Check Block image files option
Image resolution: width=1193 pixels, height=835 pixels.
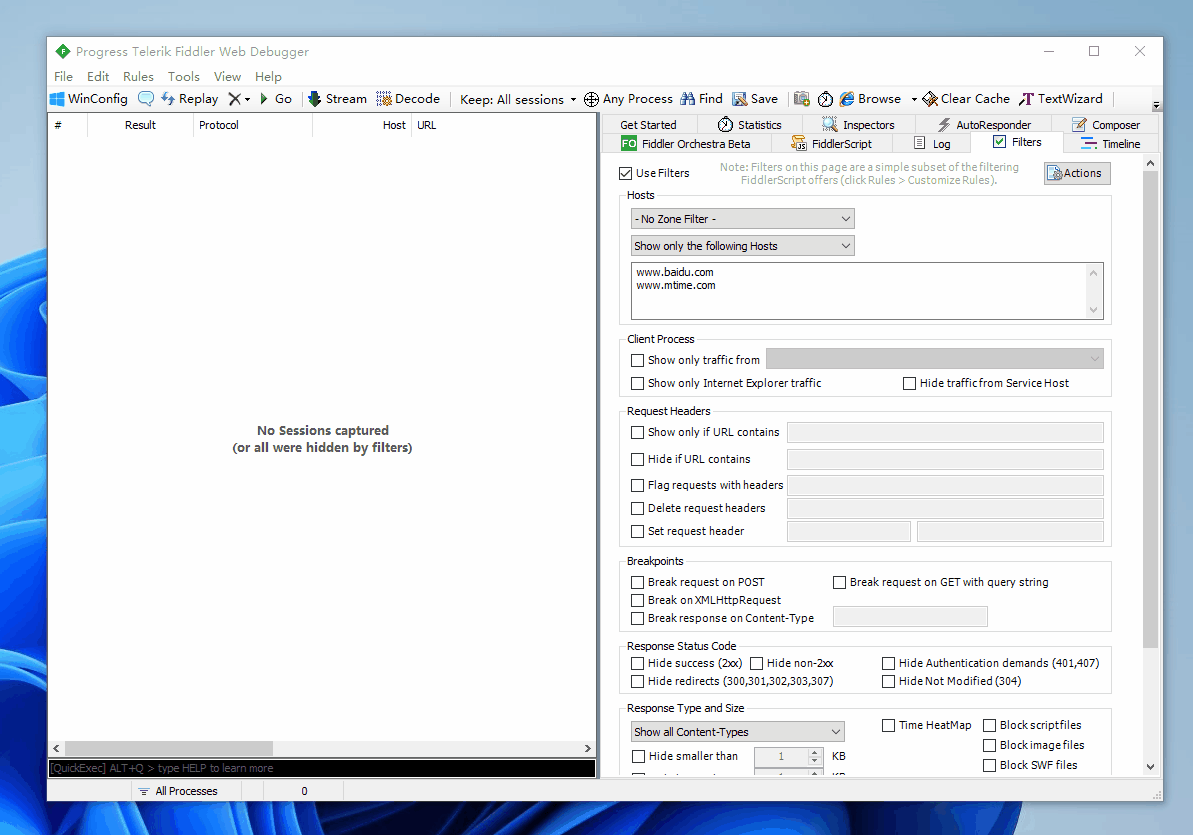pos(990,745)
